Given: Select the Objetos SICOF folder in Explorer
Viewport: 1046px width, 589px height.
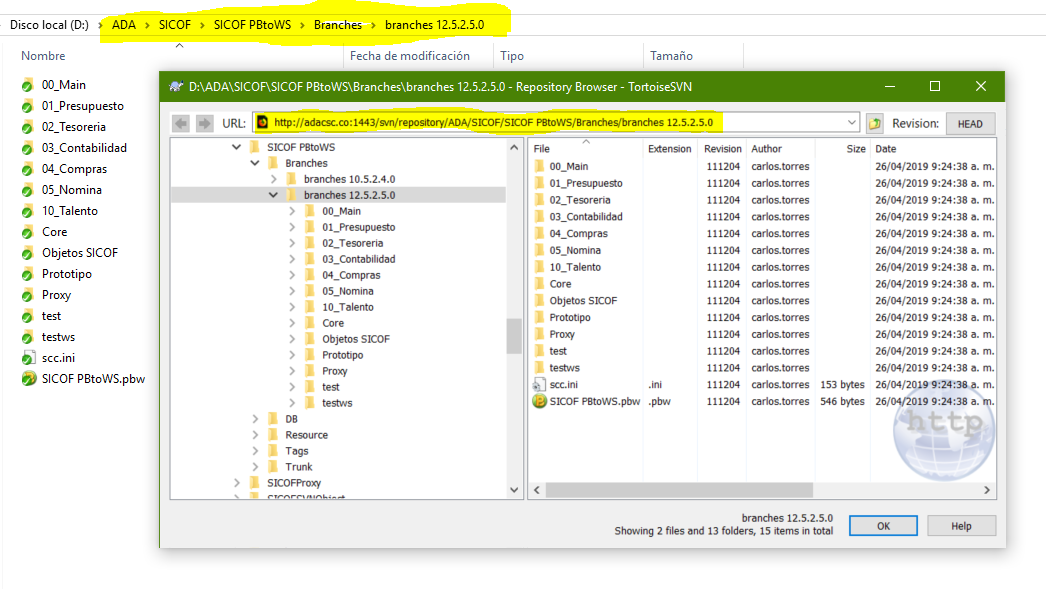Looking at the screenshot, I should click(79, 253).
